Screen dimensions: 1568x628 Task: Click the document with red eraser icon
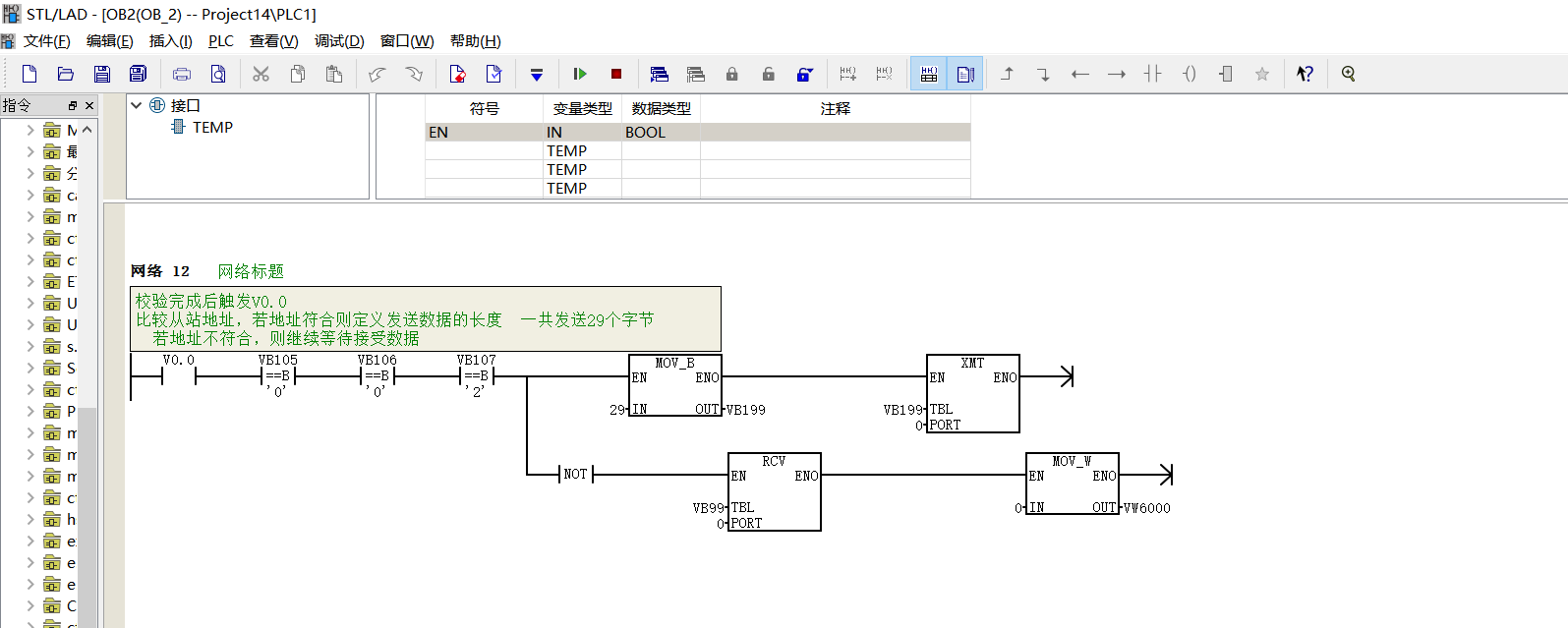[x=457, y=74]
